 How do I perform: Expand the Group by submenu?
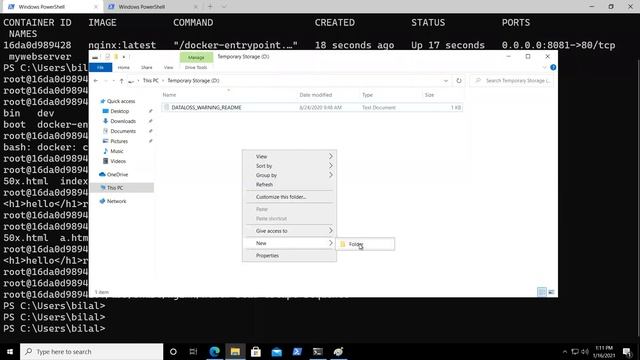coord(289,175)
